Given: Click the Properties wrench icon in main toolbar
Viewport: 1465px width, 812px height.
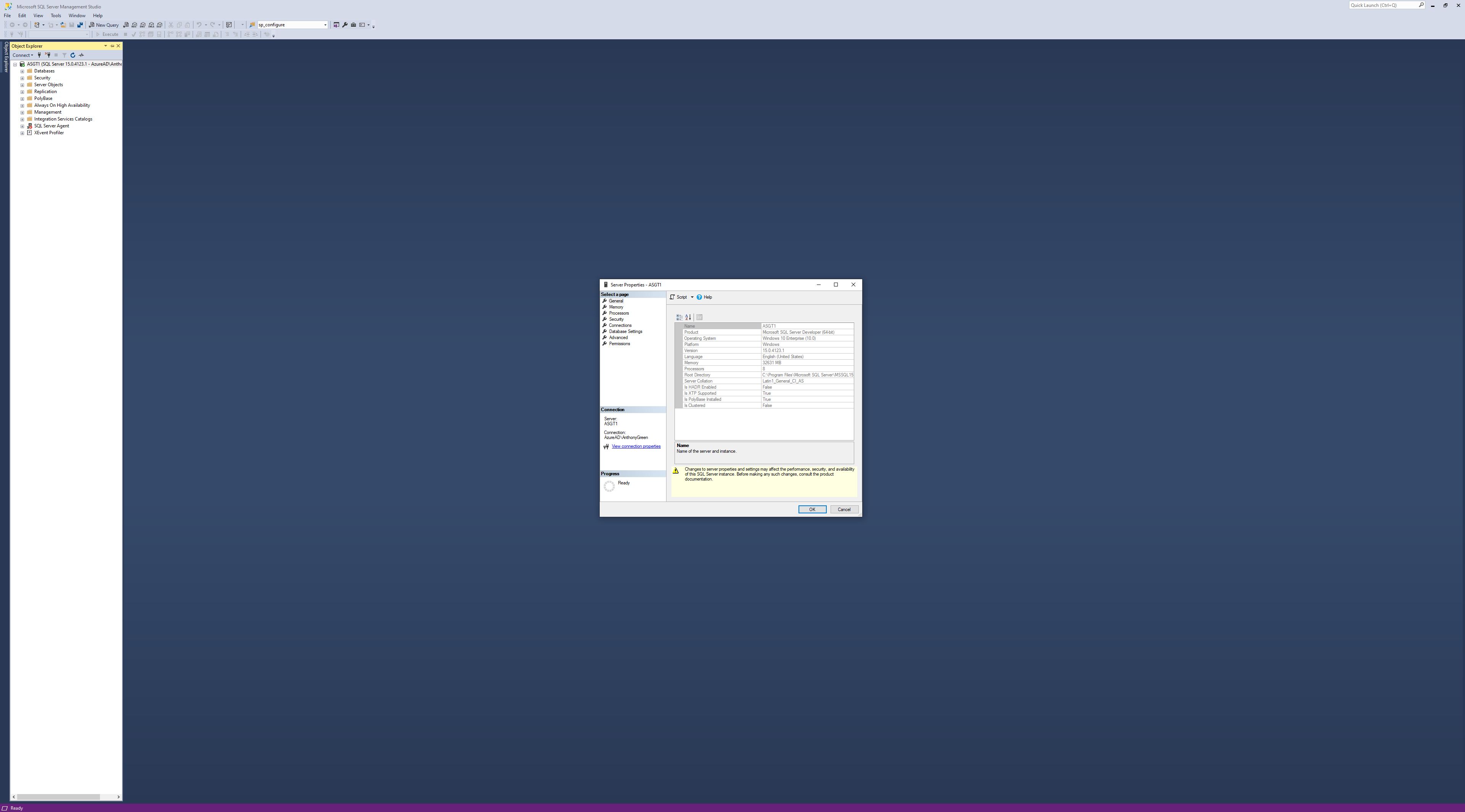Looking at the screenshot, I should (x=345, y=25).
